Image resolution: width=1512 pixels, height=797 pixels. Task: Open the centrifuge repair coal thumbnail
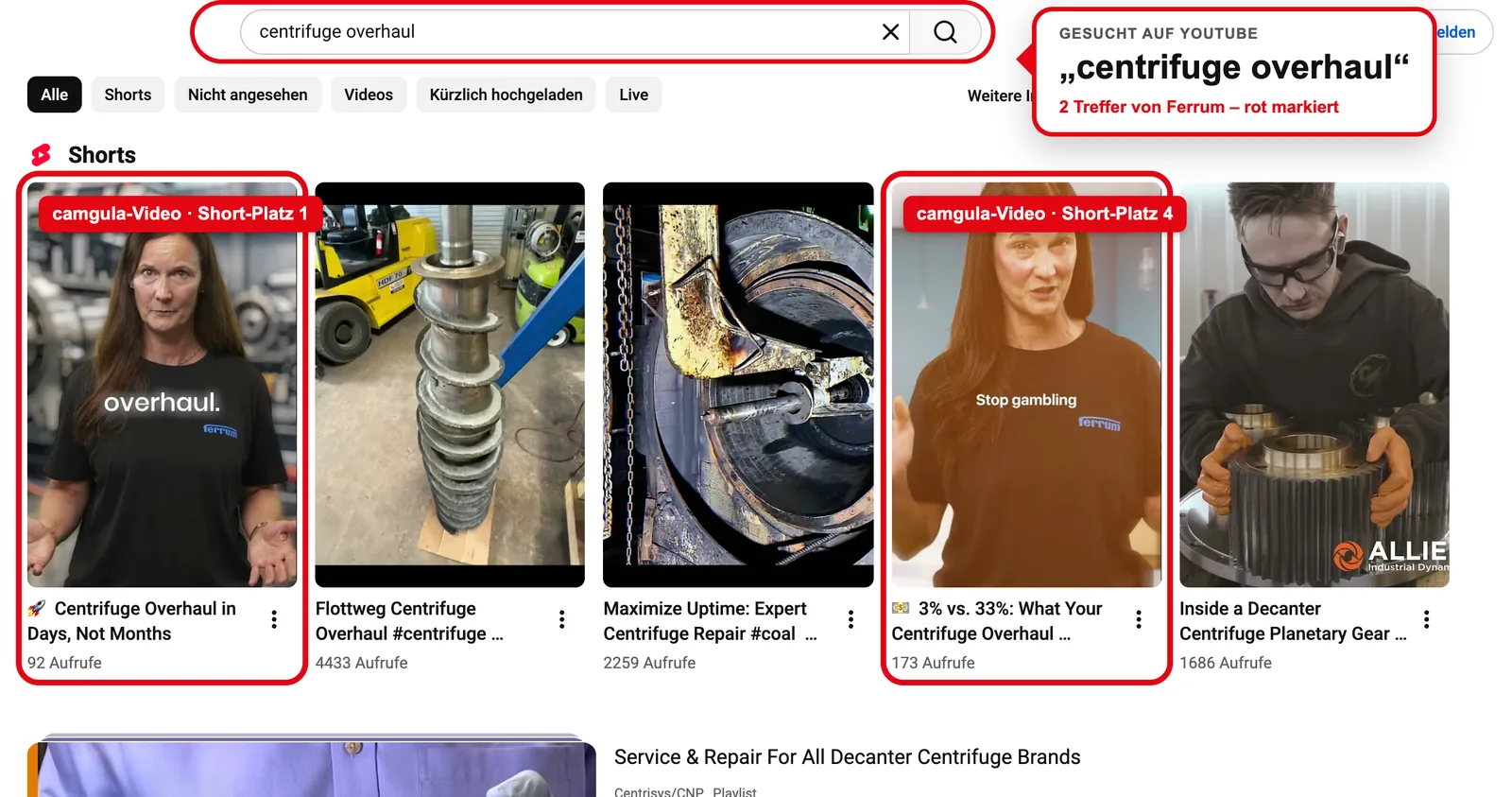coord(738,385)
